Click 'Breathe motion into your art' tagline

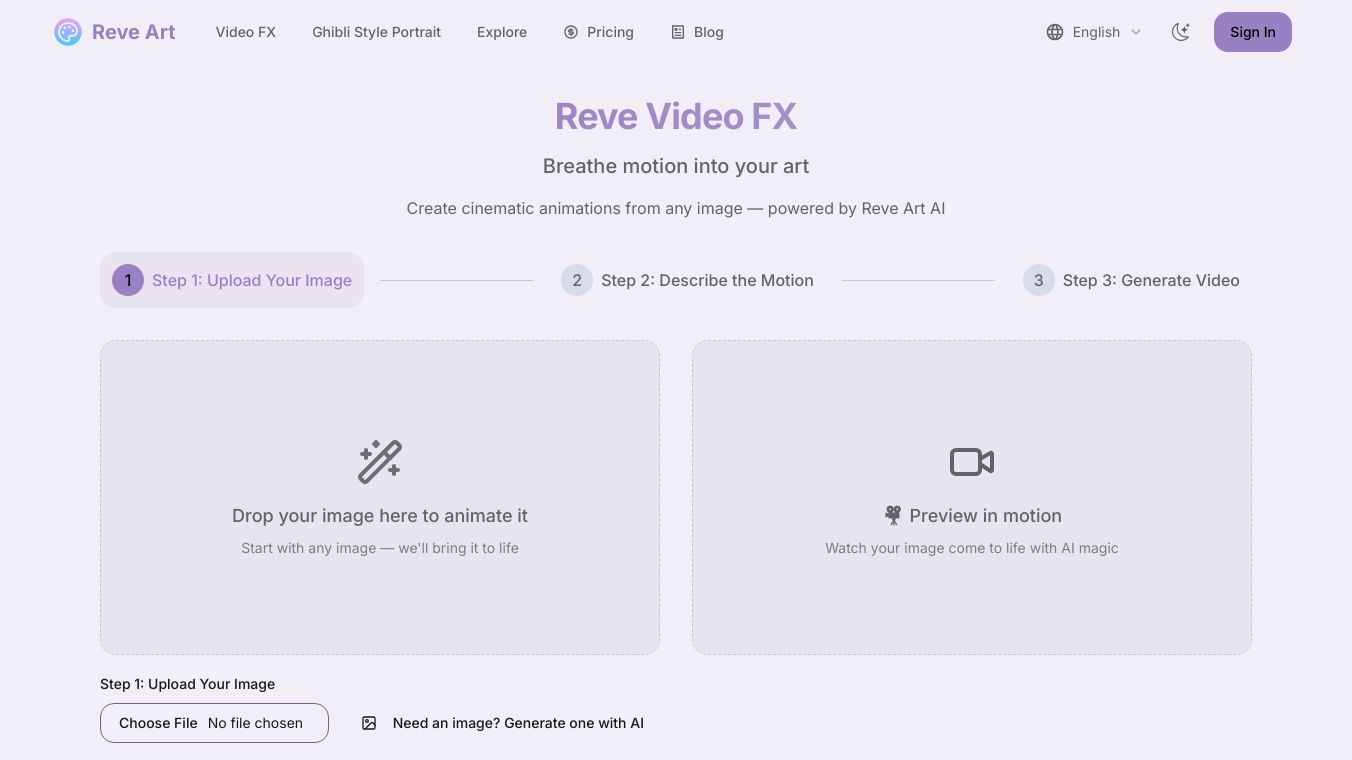tap(676, 166)
